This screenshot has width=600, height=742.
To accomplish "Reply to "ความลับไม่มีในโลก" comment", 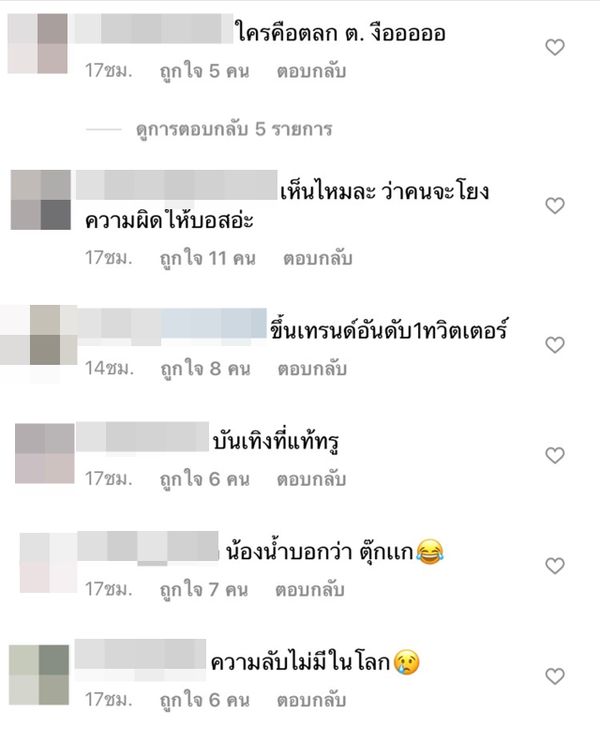I will click(x=311, y=700).
